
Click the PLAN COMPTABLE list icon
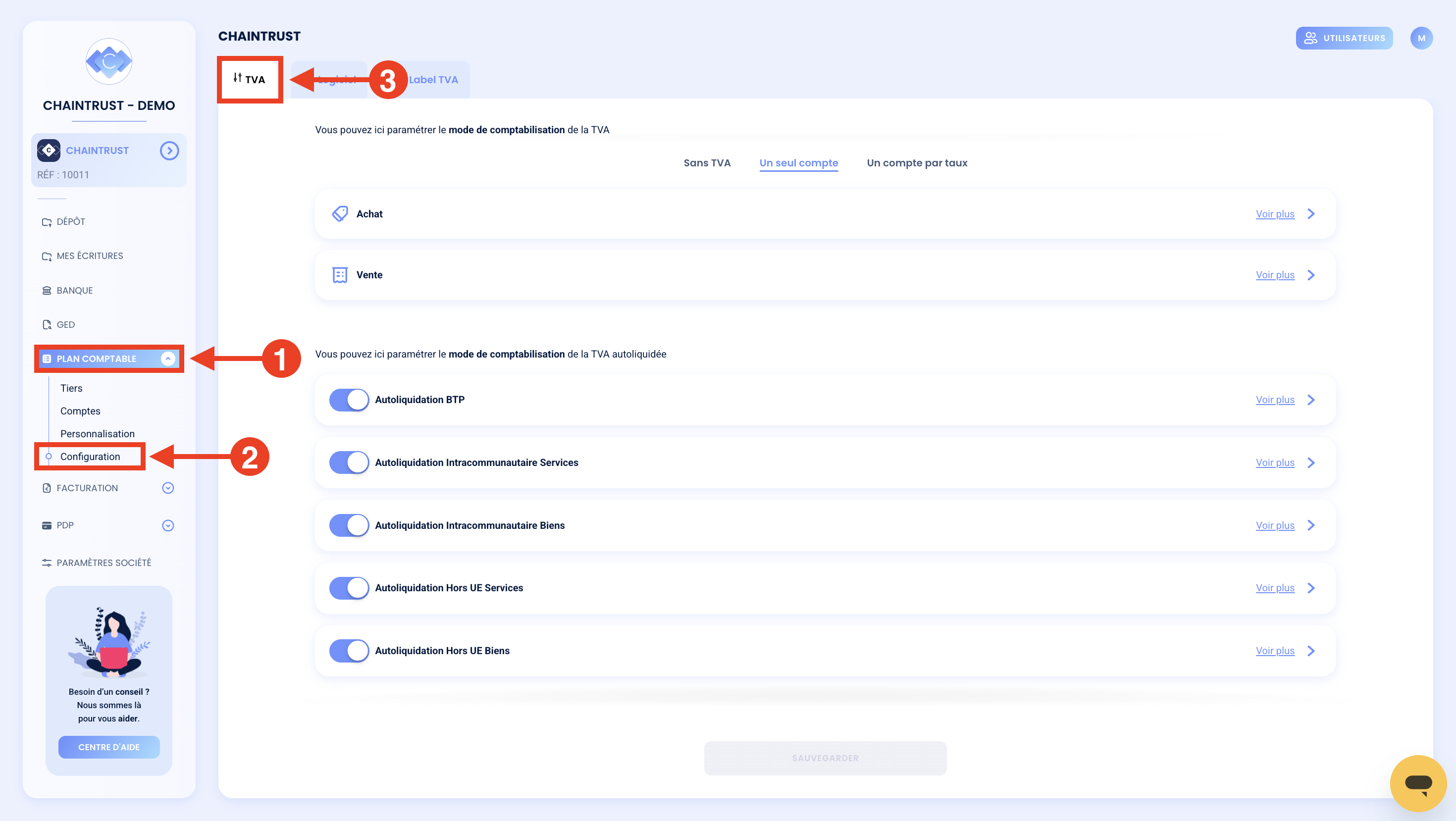click(x=47, y=359)
